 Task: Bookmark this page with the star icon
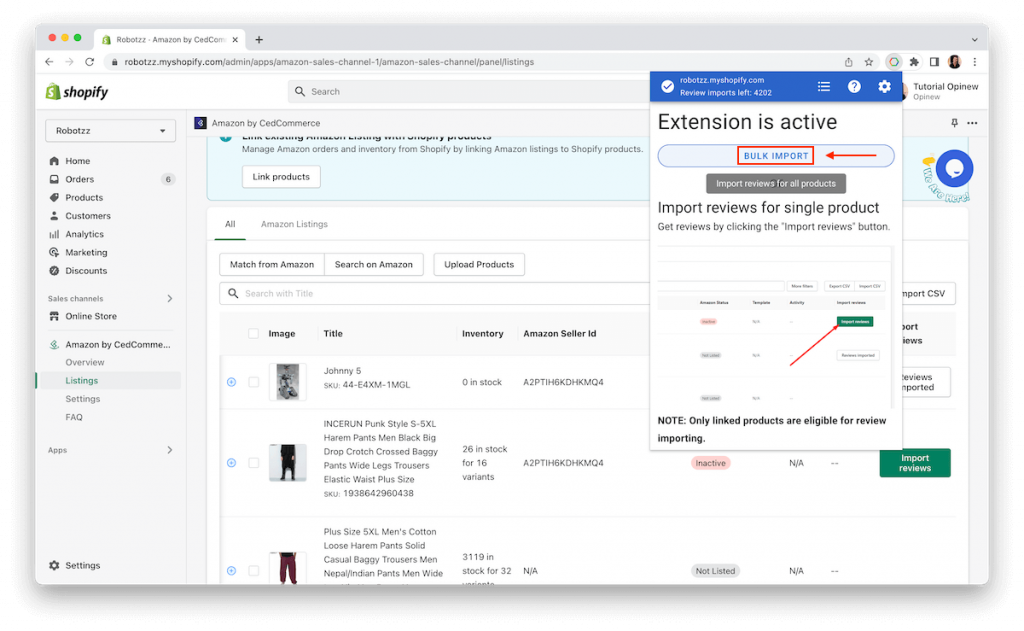869,62
